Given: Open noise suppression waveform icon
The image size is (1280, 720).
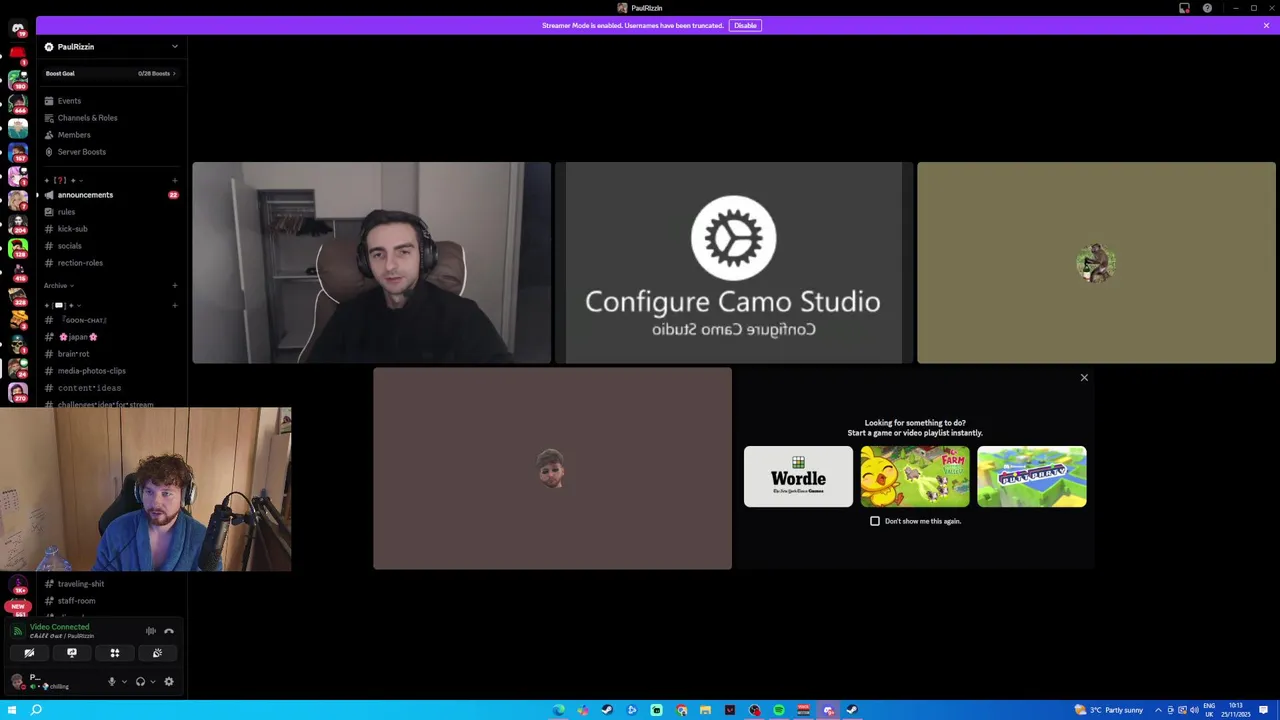Looking at the screenshot, I should point(150,631).
